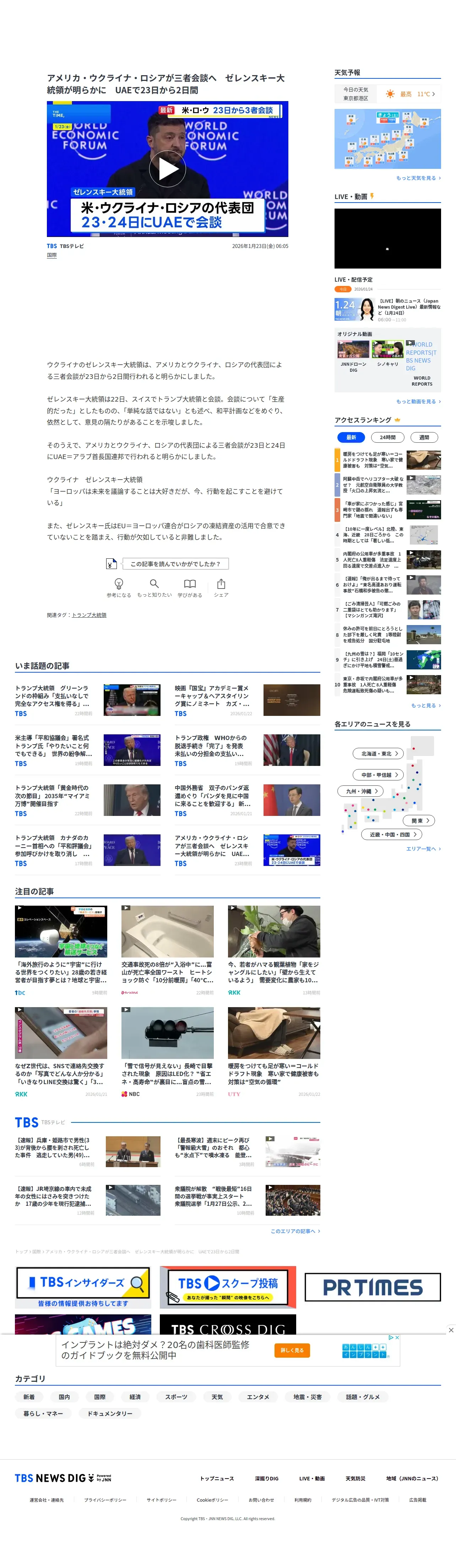456x1568 pixels.
Task: Open ranking article 阿蘇中岳でヘリコプター大破
Action: [388, 485]
